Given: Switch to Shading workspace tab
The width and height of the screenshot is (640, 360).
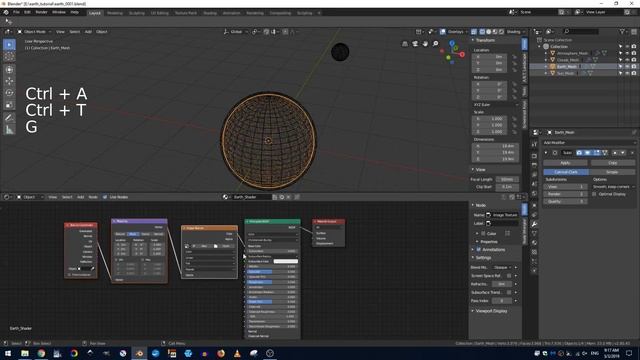Looking at the screenshot, I should (210, 13).
